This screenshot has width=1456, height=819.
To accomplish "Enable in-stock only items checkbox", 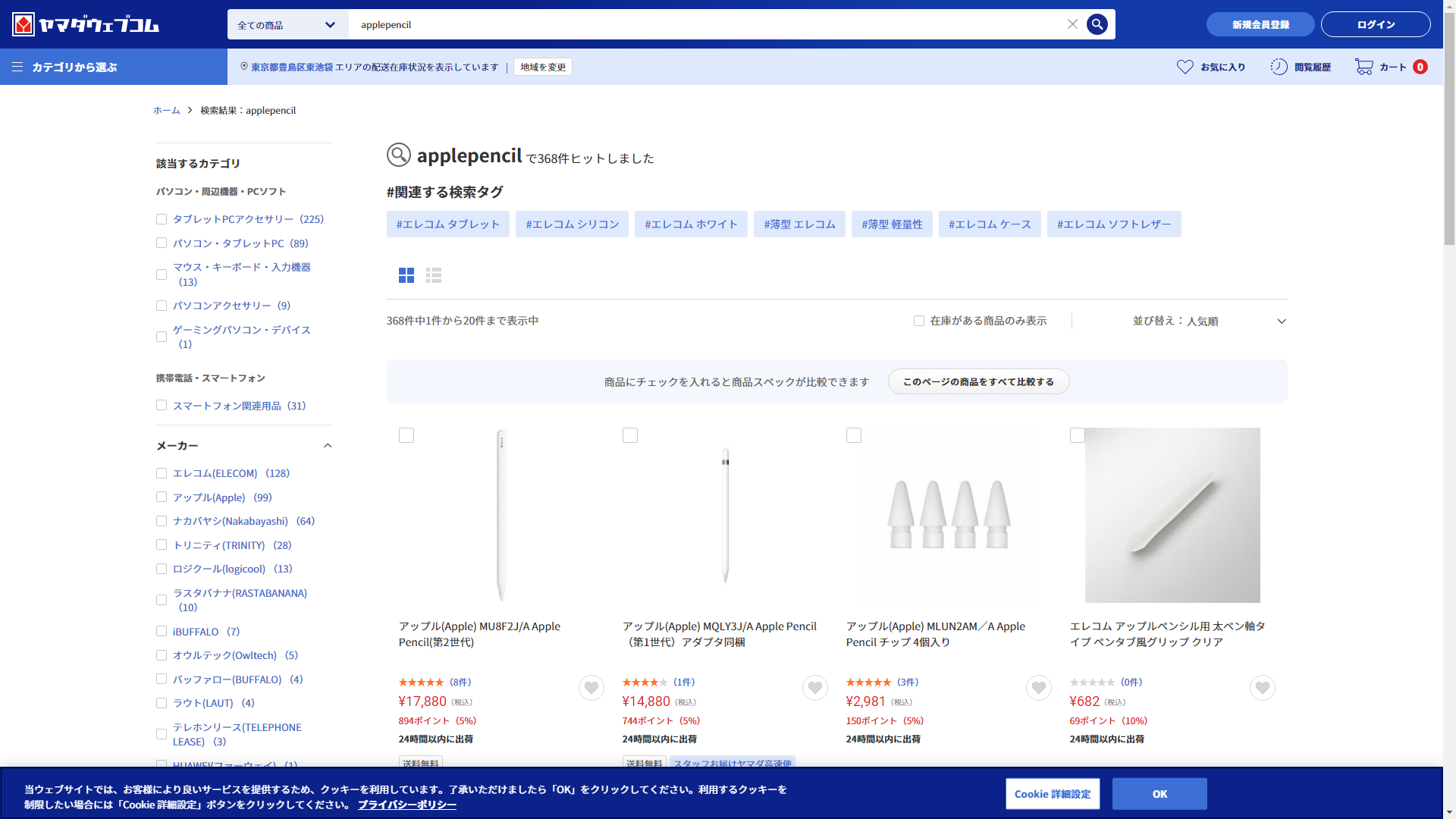I will 919,321.
